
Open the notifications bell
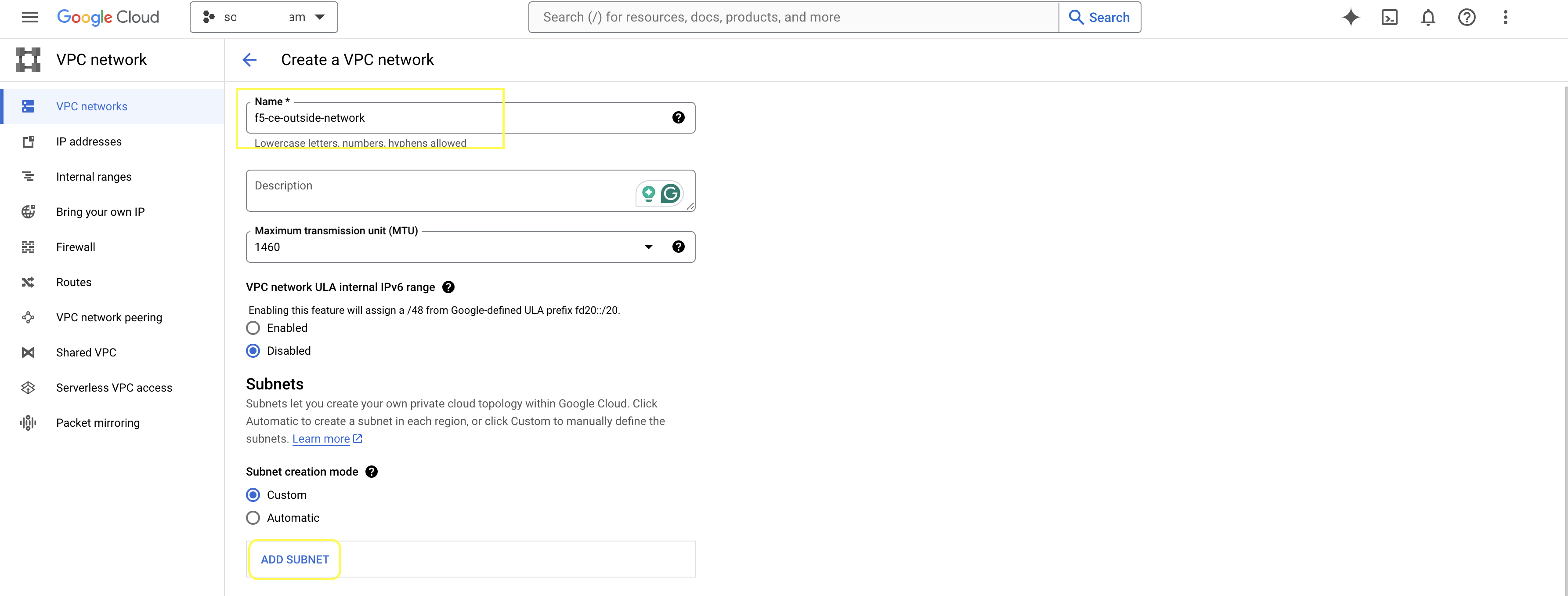[x=1428, y=17]
